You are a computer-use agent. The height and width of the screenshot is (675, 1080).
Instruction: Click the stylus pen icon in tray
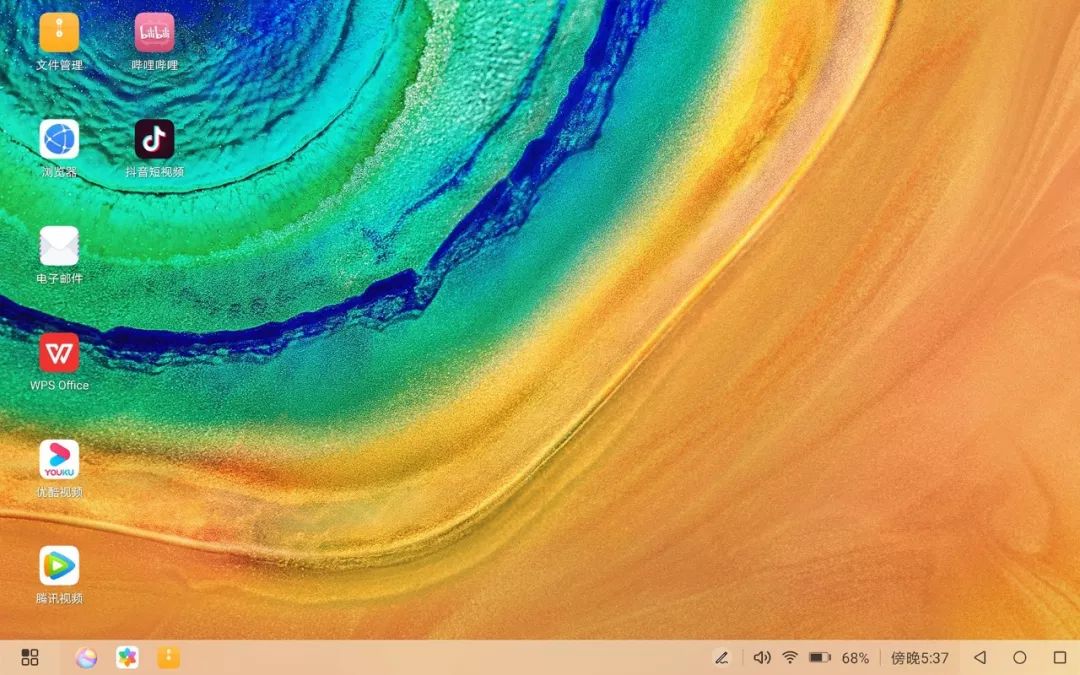(x=721, y=658)
